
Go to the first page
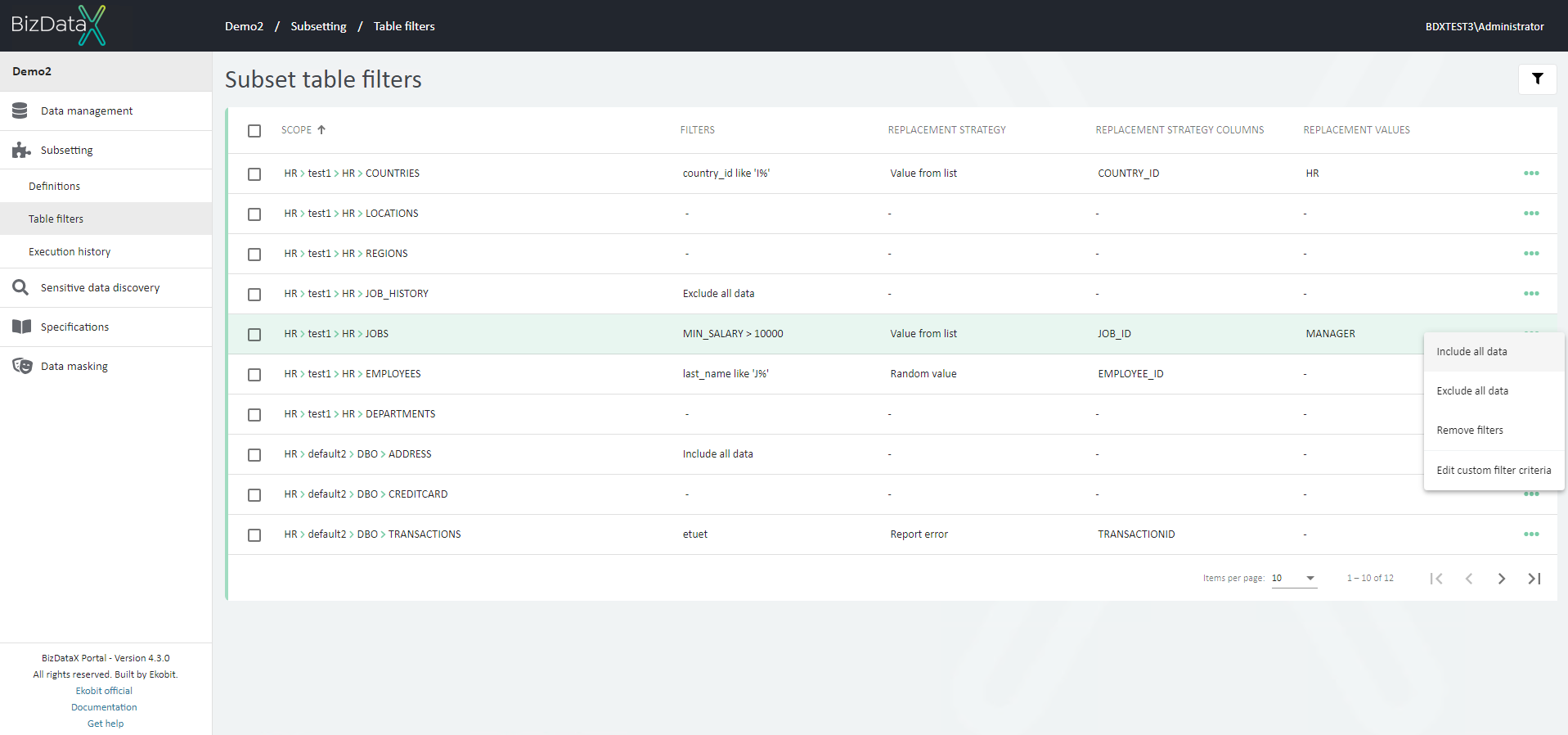click(1436, 579)
